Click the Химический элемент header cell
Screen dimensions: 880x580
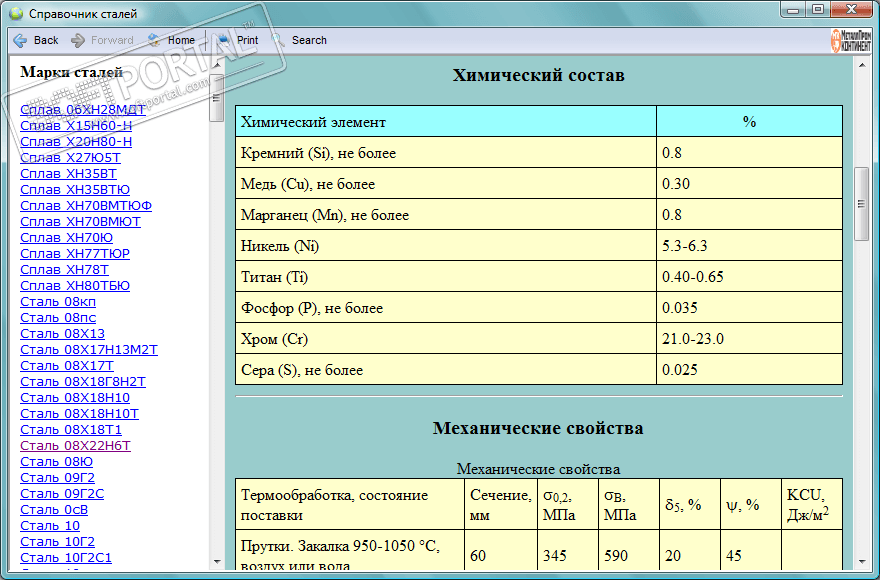click(446, 122)
